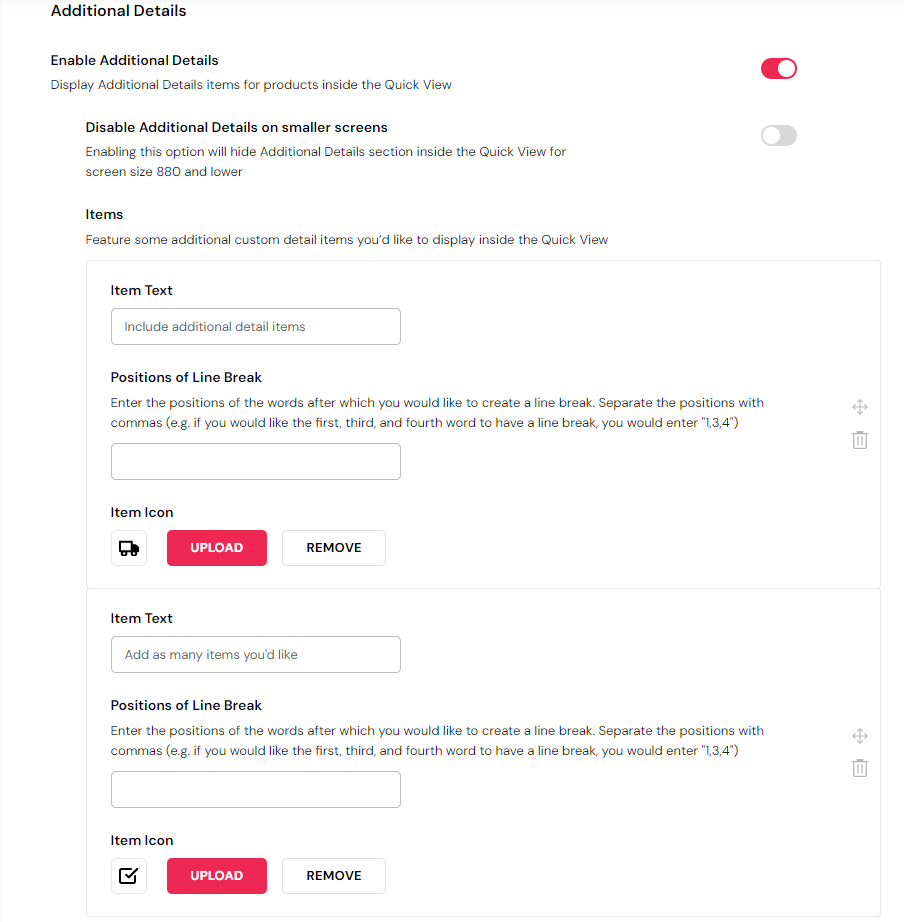Enable Disable Additional Details on smaller screens toggle
This screenshot has width=904, height=922.
pyautogui.click(x=779, y=136)
